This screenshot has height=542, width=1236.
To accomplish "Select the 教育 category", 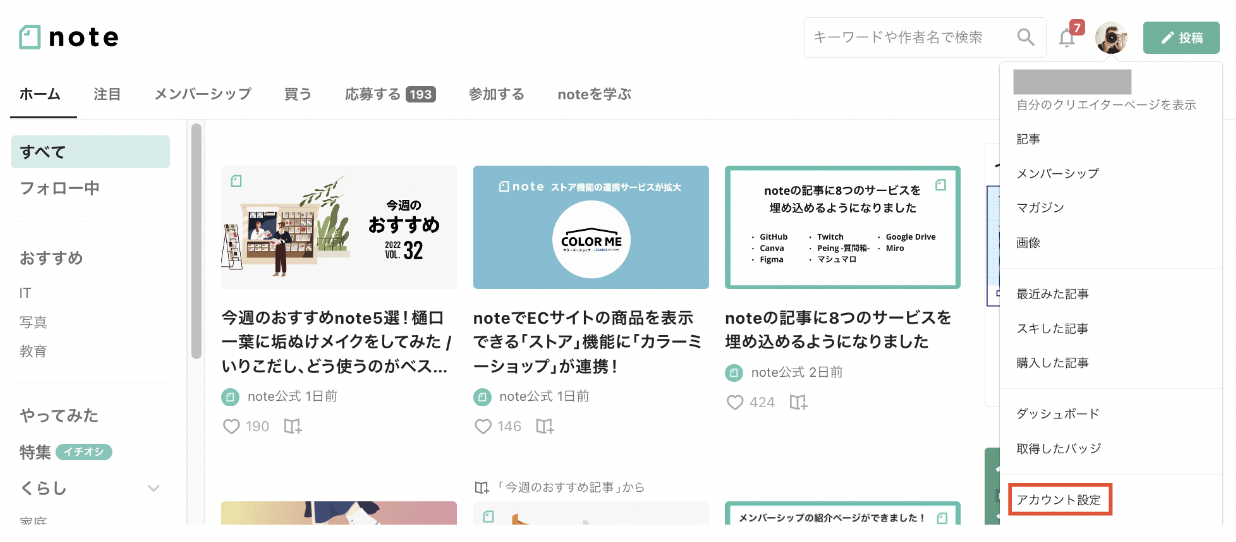I will [x=33, y=352].
